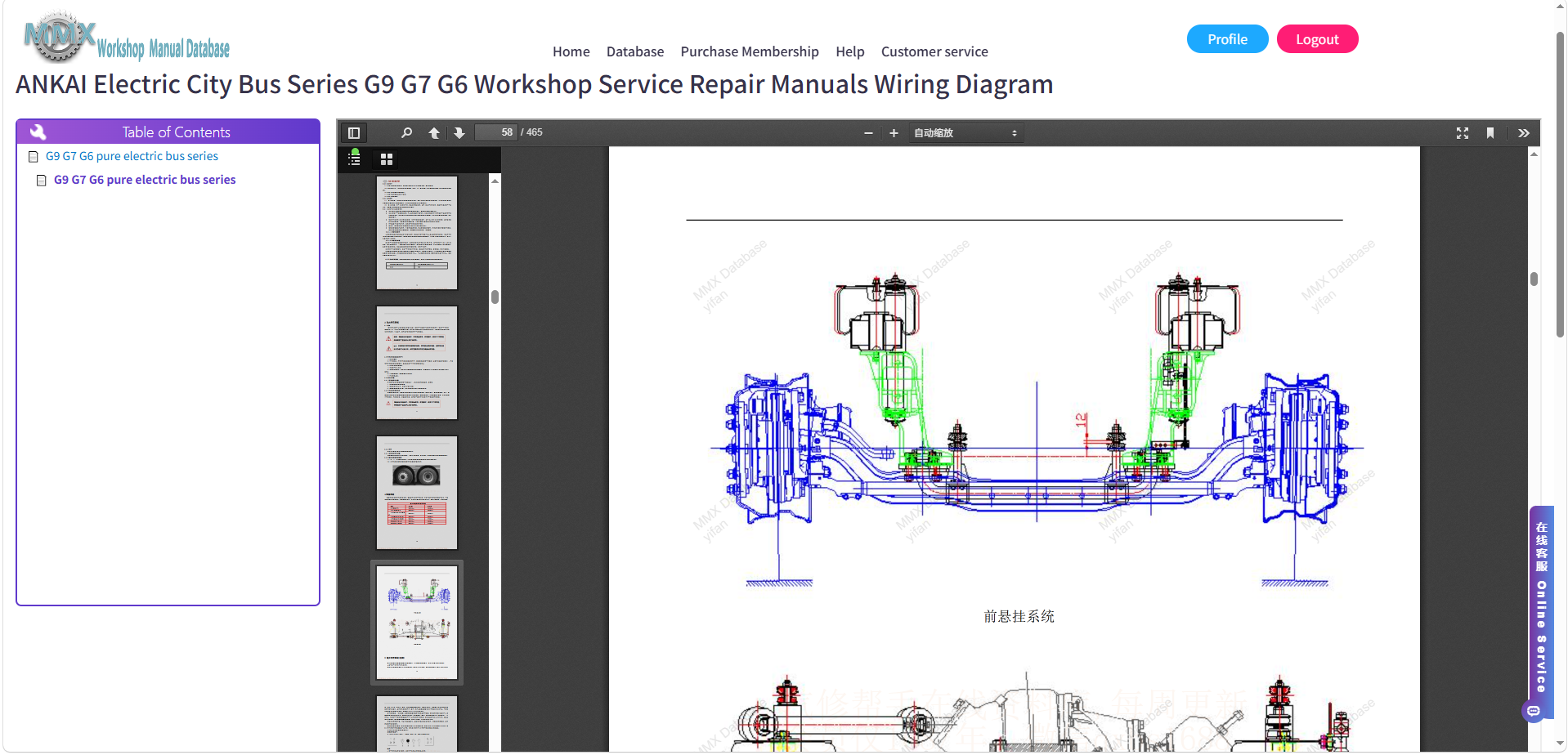Click the PDF document vertical scrollbar handle
Image resolution: width=1568 pixels, height=755 pixels.
1534,279
